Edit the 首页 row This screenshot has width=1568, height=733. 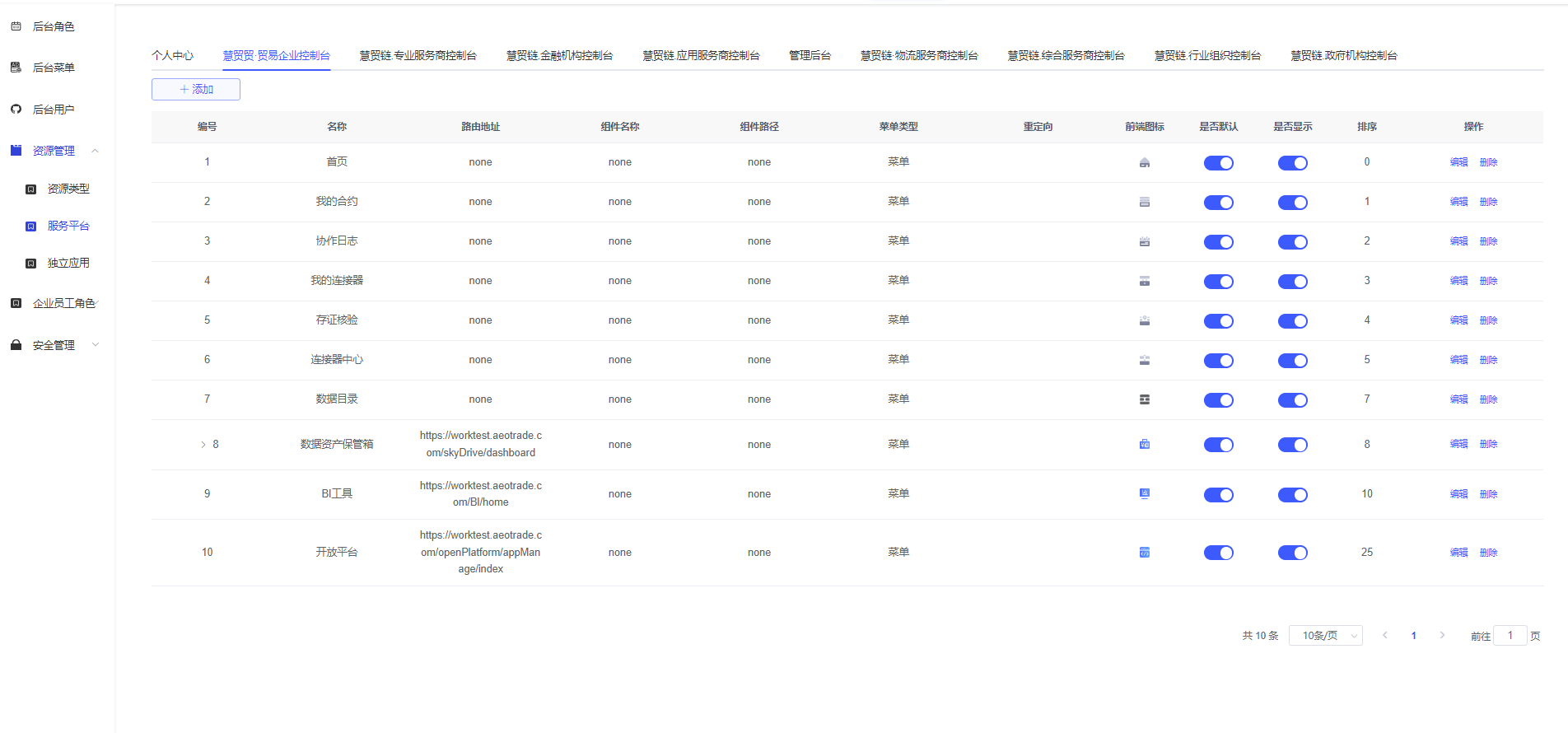tap(1458, 162)
